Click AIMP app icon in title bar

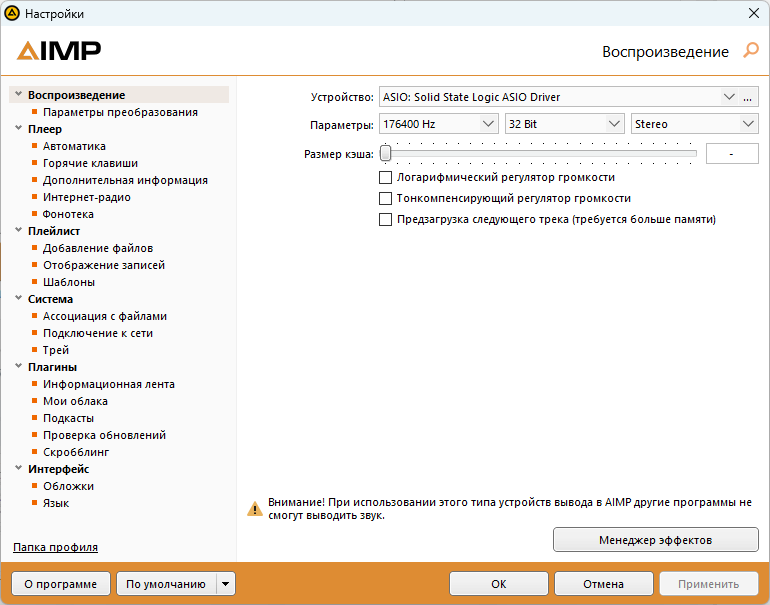pyautogui.click(x=12, y=13)
